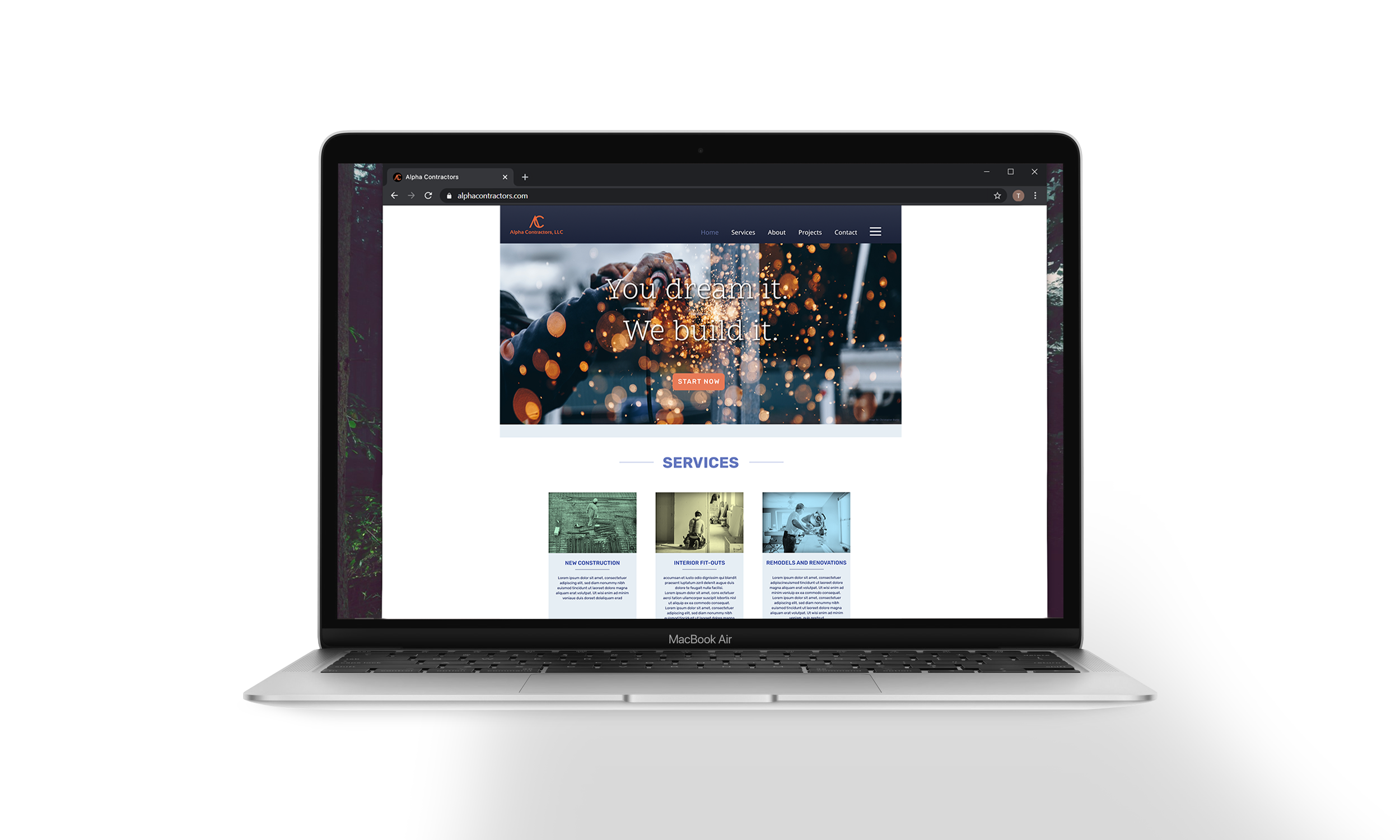Screen dimensions: 1400x840
Task: Select the Home navigation tab
Action: tap(709, 232)
